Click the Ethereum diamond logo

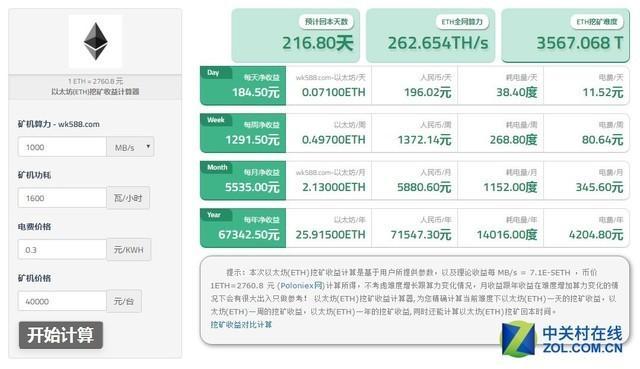point(96,41)
